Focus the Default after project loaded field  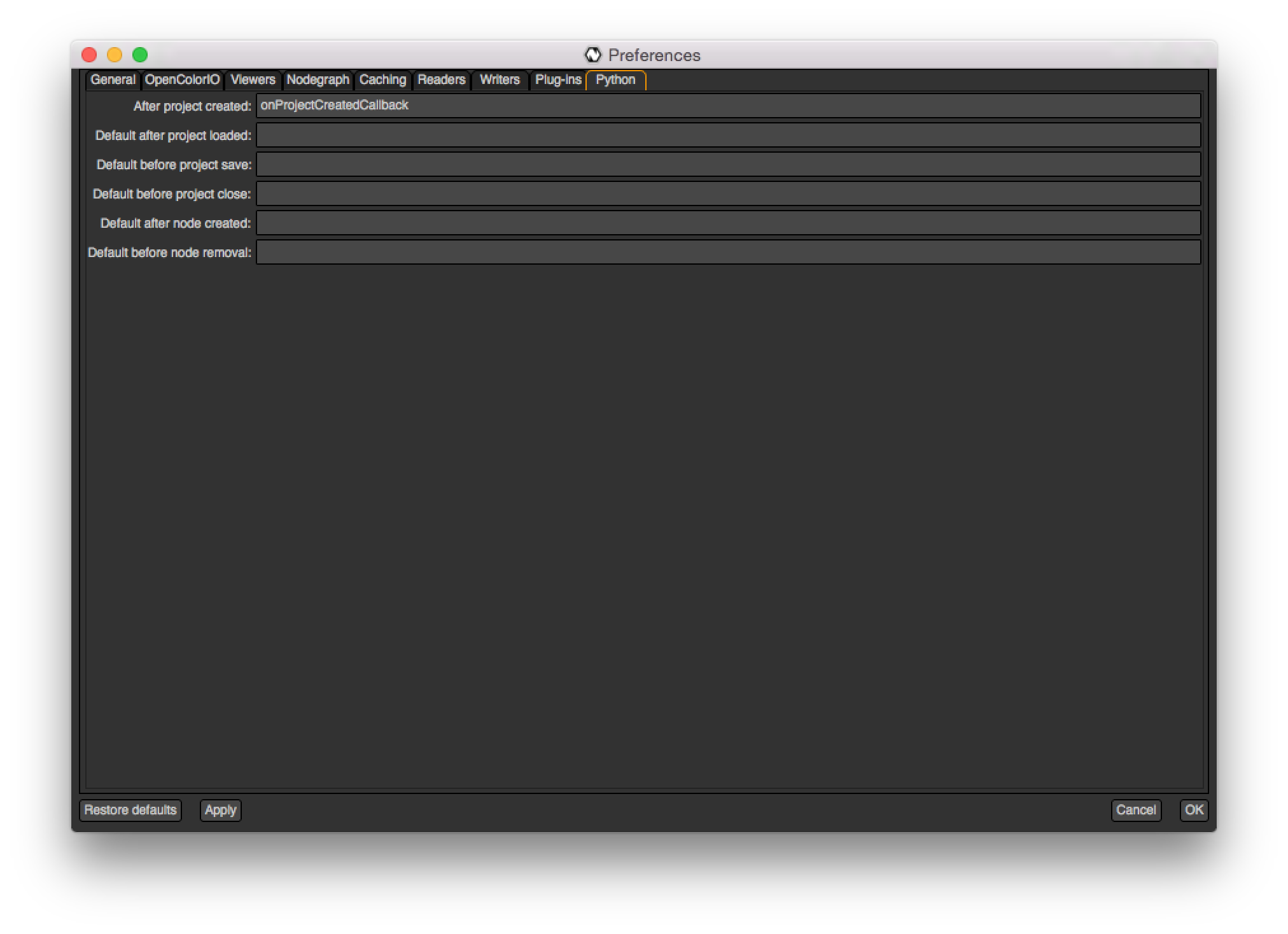(728, 135)
